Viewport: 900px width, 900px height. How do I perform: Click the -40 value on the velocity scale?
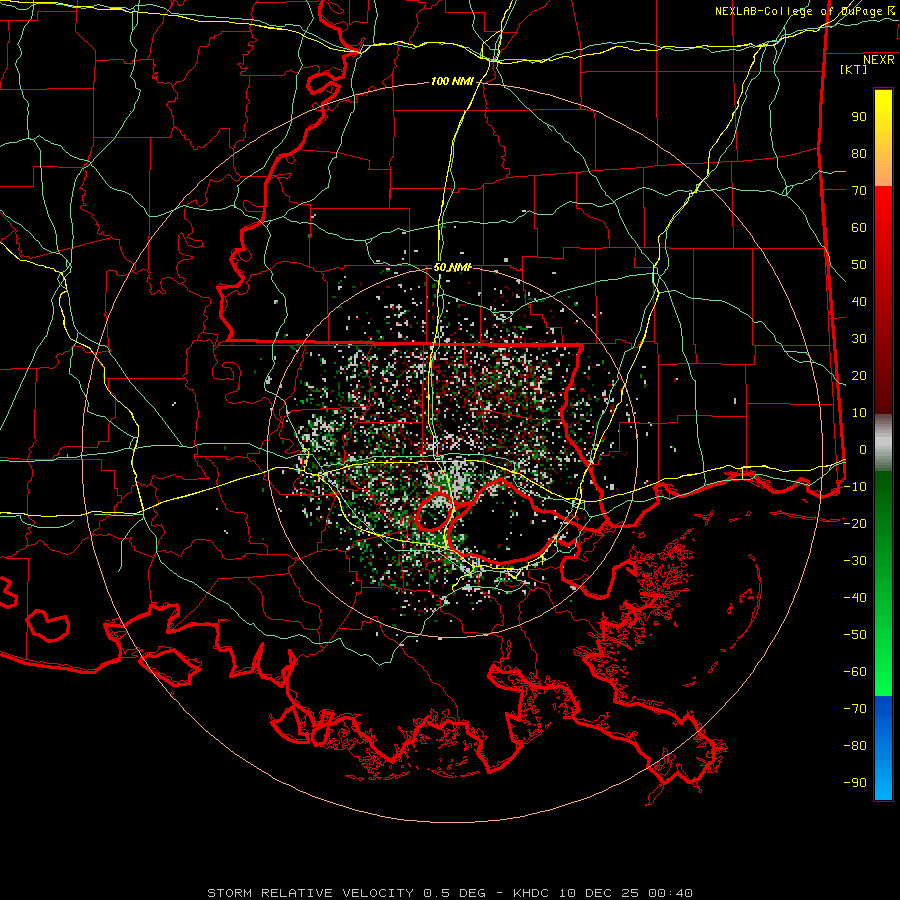click(x=855, y=598)
